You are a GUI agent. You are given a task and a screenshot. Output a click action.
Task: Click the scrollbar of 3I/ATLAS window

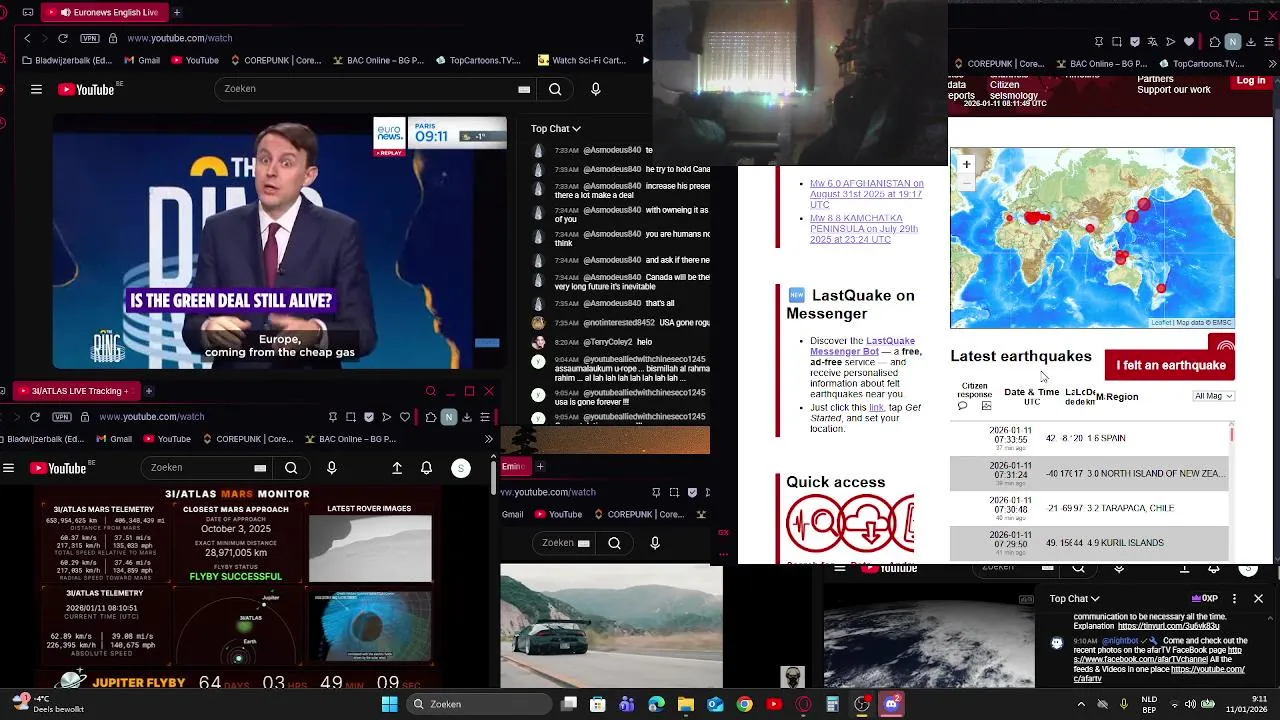coord(494,480)
